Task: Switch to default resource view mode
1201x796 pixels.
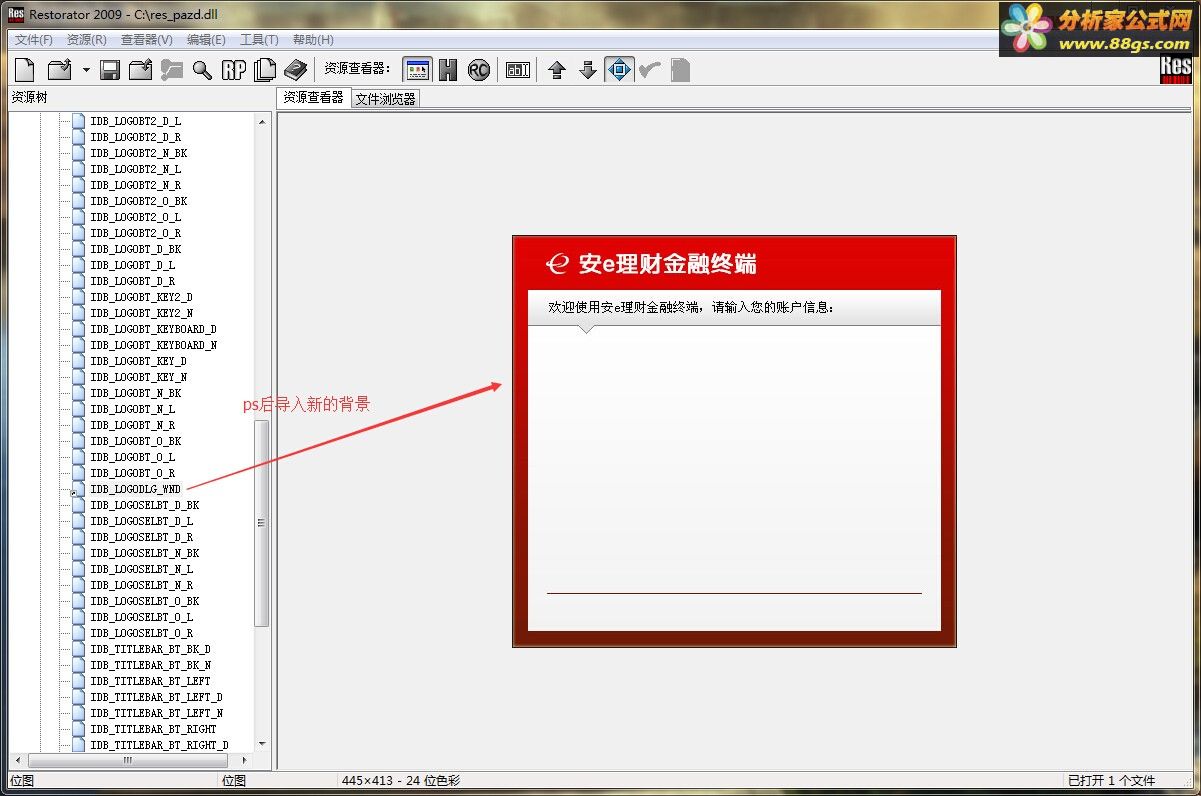Action: (x=417, y=70)
